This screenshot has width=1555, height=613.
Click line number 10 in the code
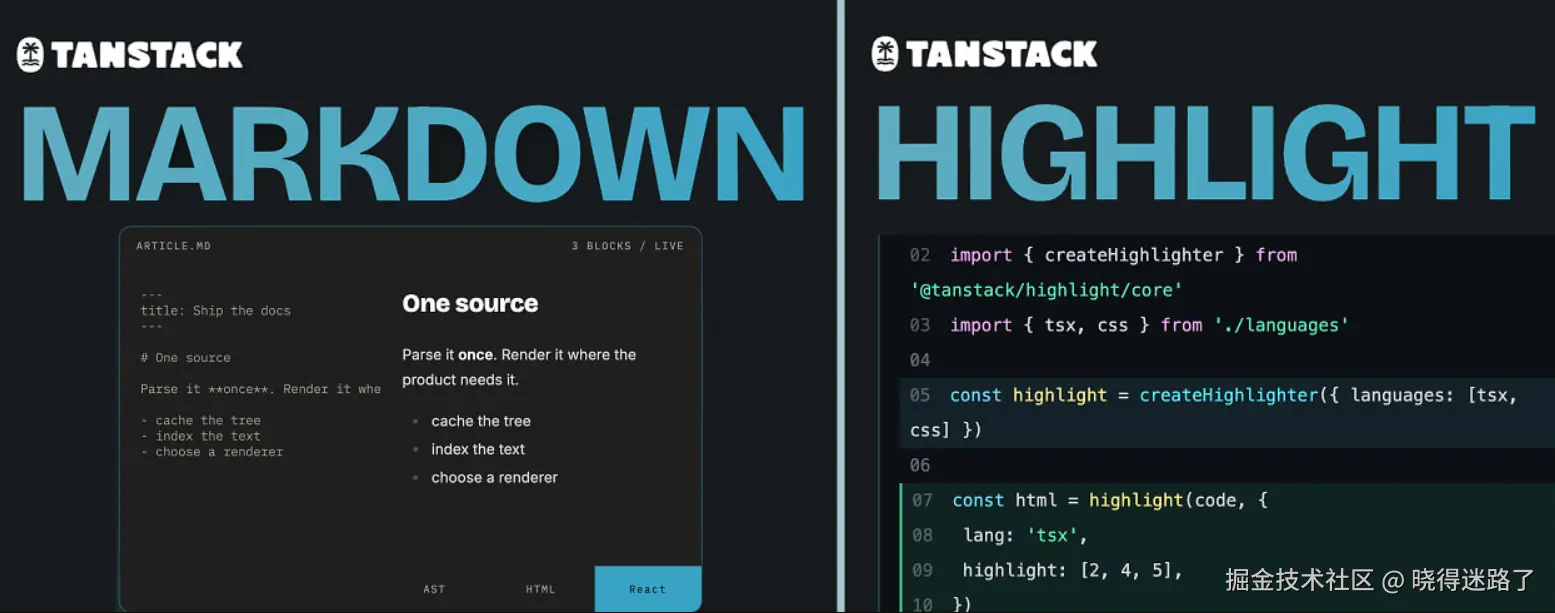coord(922,604)
